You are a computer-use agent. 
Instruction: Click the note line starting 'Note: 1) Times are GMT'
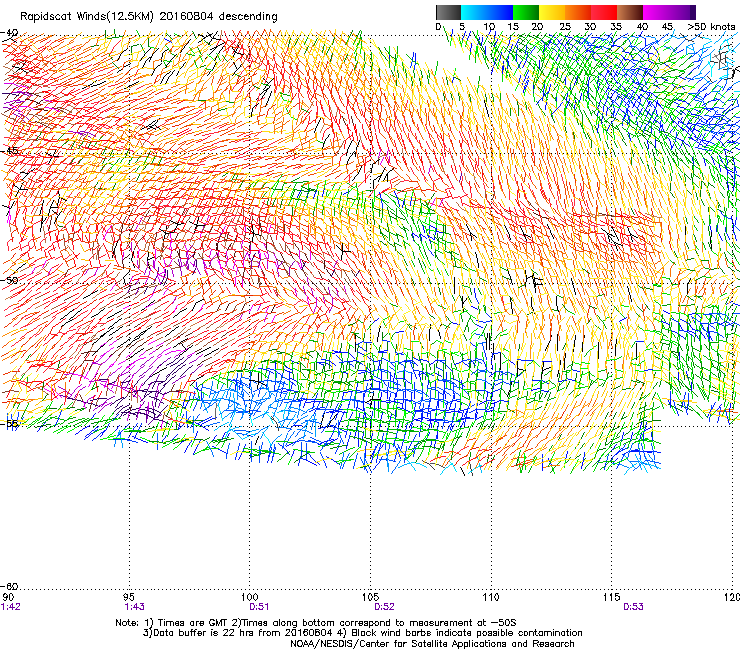316,623
